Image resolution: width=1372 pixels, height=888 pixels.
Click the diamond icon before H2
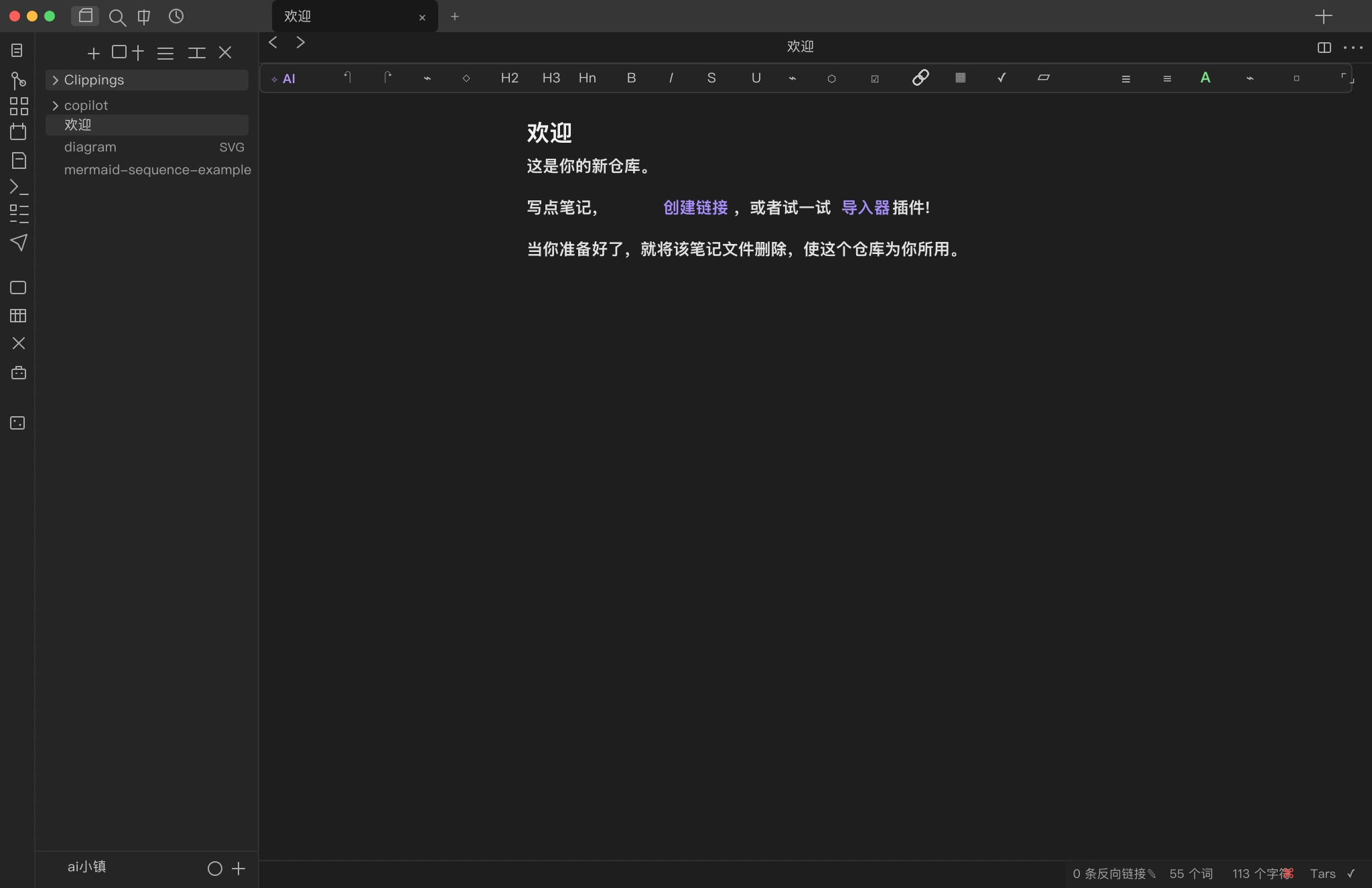466,78
